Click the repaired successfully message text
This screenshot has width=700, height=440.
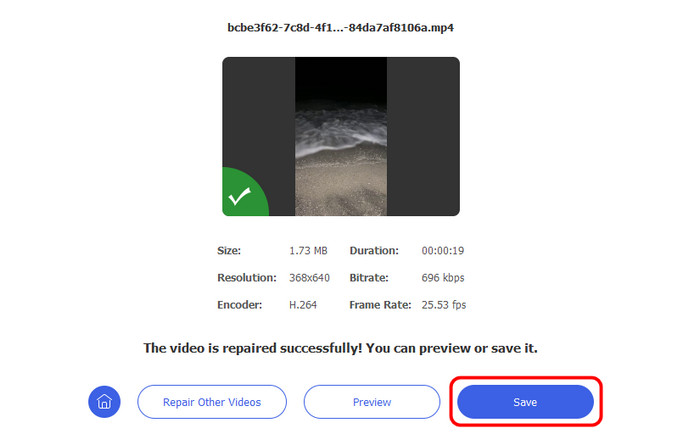pyautogui.click(x=341, y=348)
